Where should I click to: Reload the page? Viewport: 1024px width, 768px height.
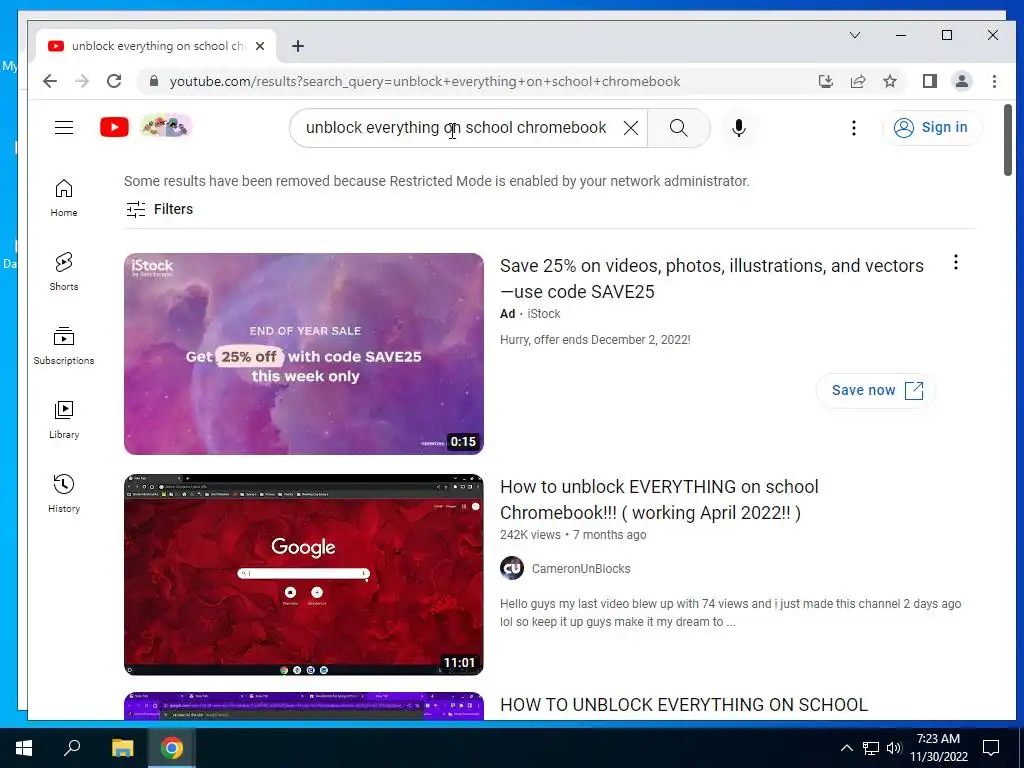pos(114,81)
